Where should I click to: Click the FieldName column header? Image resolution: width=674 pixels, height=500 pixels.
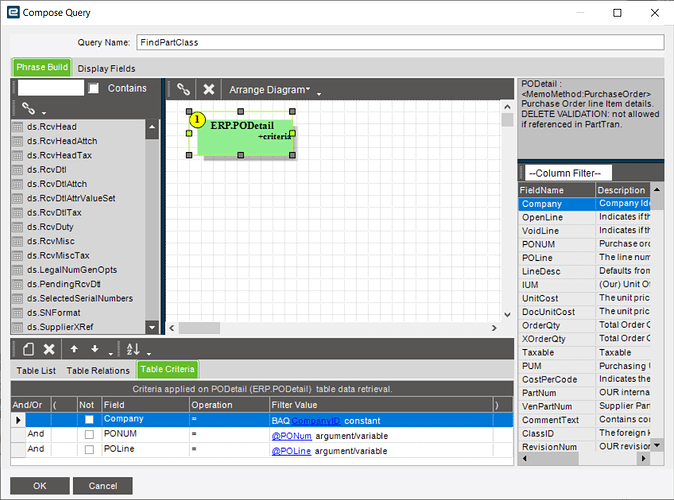tap(557, 190)
